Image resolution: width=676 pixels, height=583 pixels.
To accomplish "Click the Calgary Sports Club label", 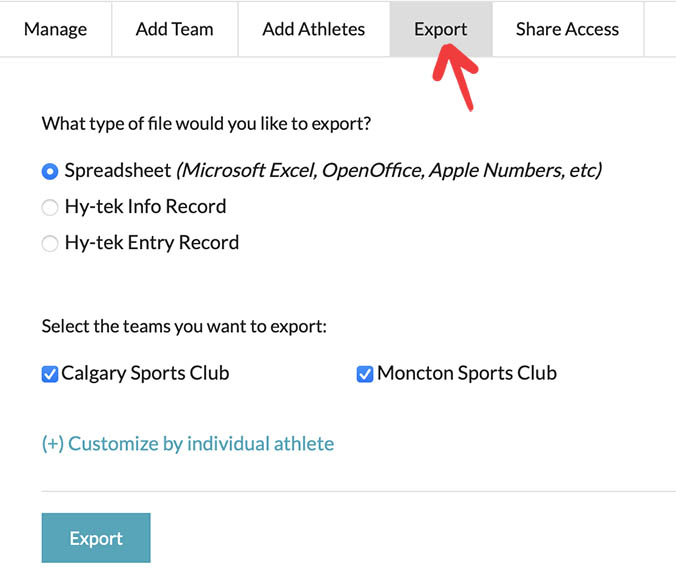I will coord(145,373).
